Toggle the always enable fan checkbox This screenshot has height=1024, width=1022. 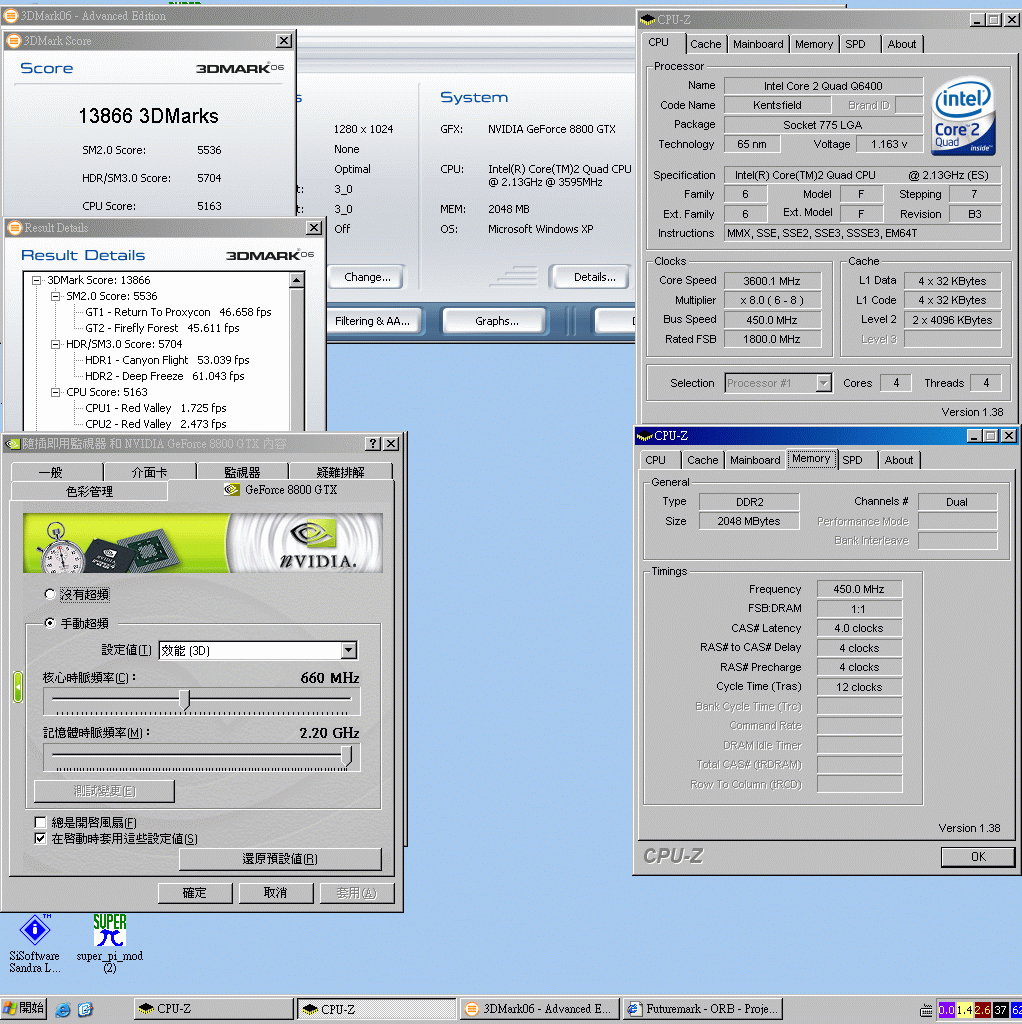click(x=40, y=822)
